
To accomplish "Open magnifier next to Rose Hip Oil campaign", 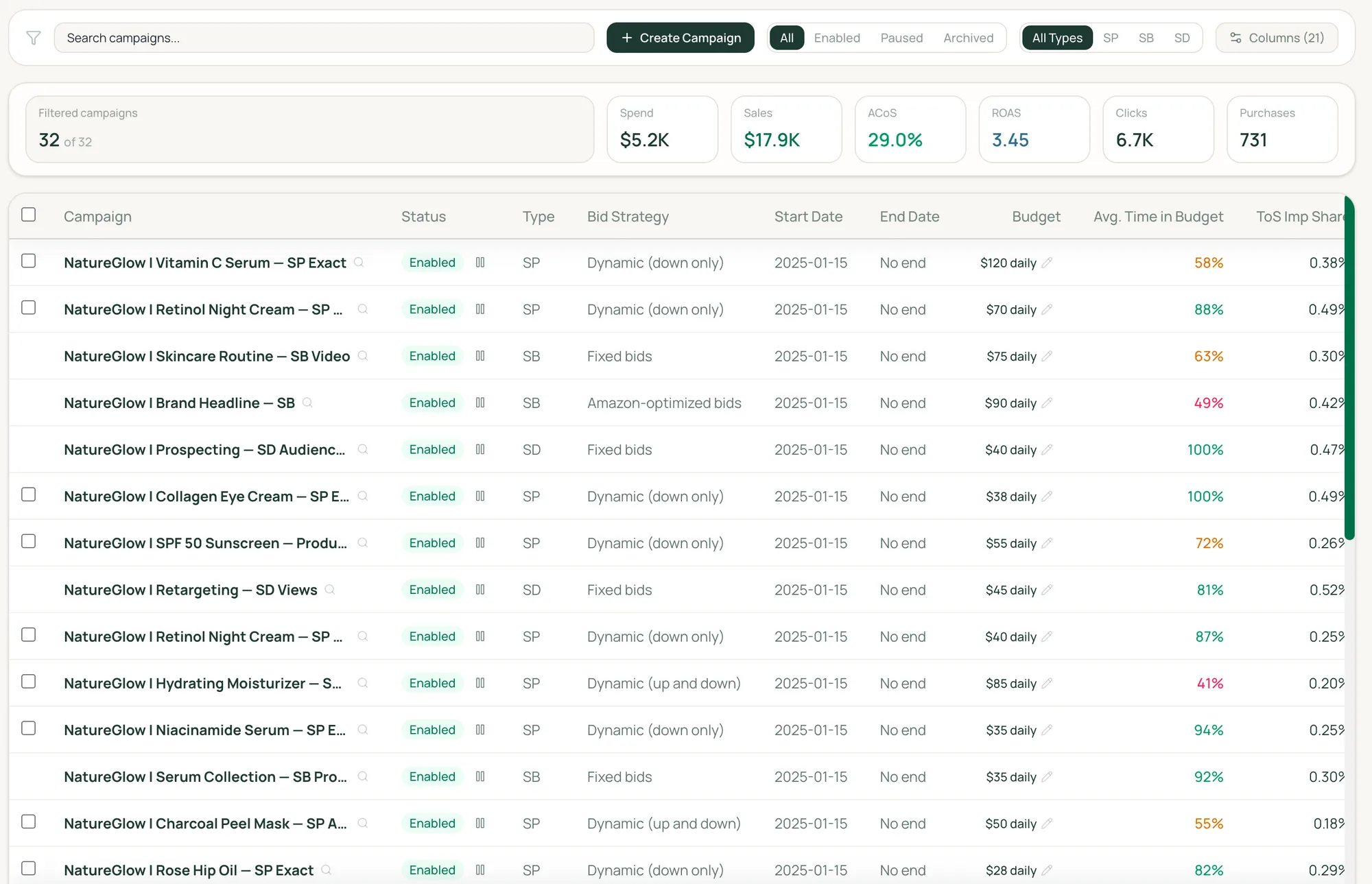I will (327, 870).
